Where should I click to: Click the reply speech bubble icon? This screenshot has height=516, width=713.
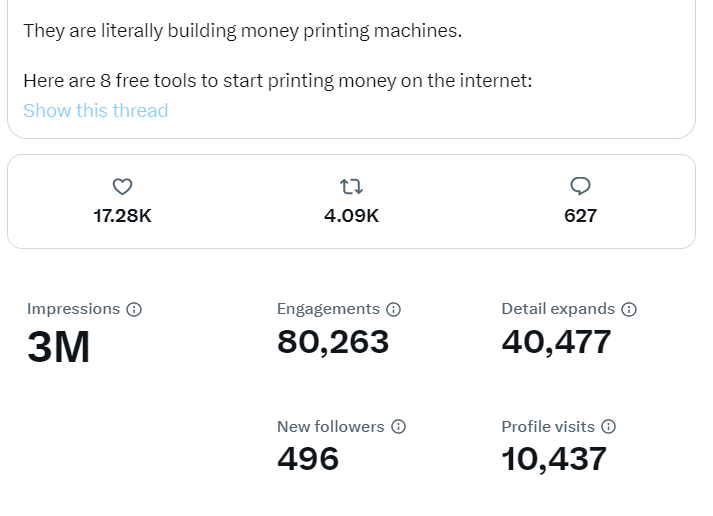coord(580,186)
